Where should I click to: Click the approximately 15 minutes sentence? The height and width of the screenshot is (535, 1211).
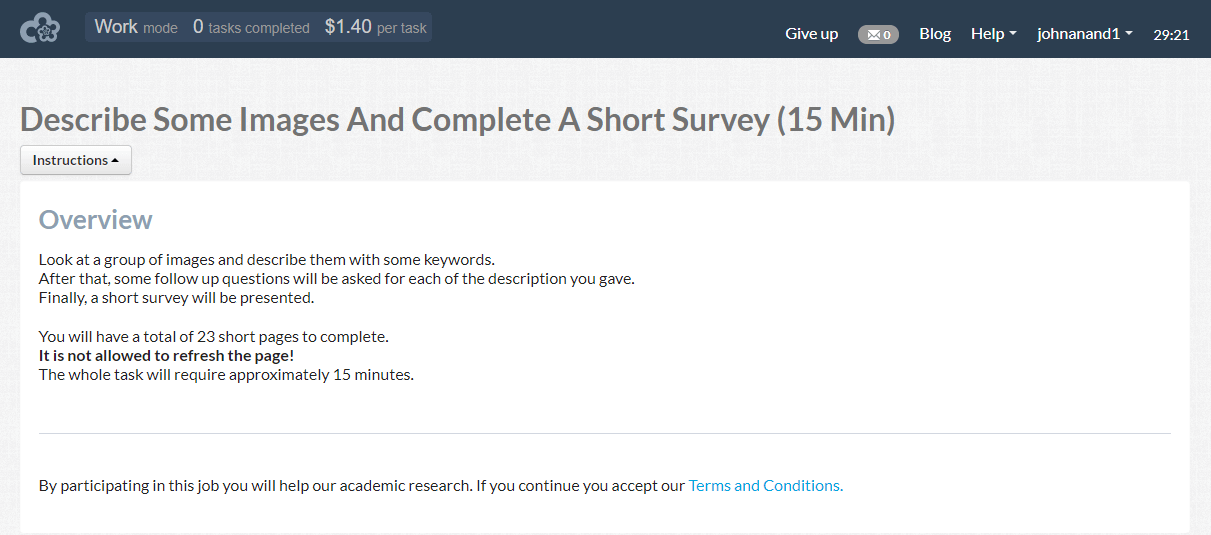[x=226, y=375]
